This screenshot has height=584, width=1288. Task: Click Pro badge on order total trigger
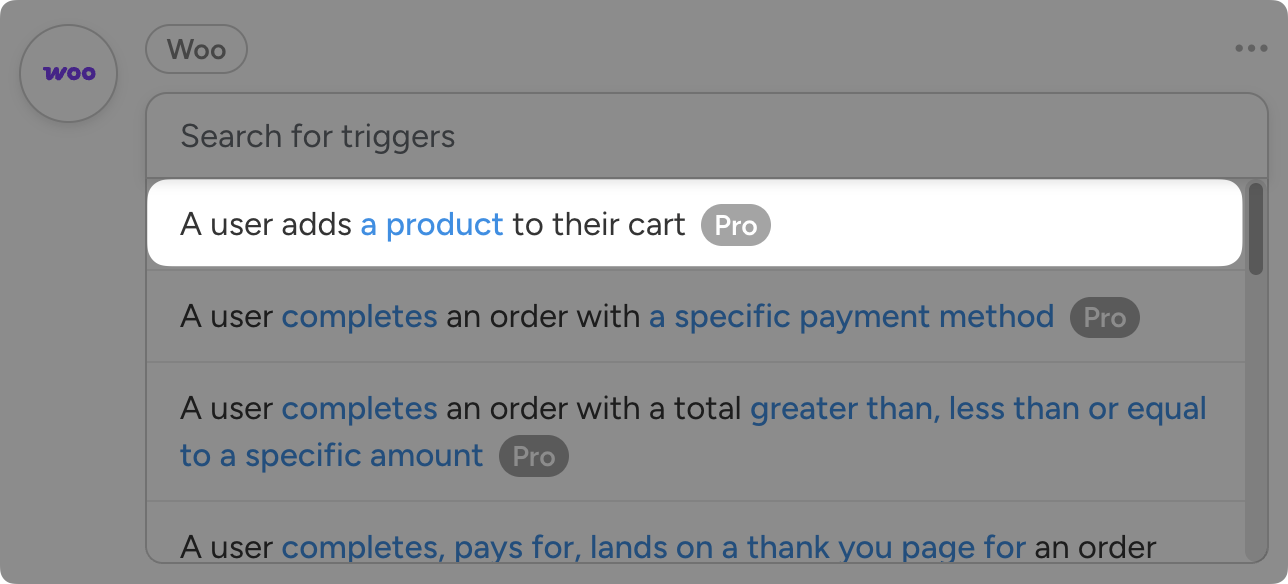coord(533,456)
